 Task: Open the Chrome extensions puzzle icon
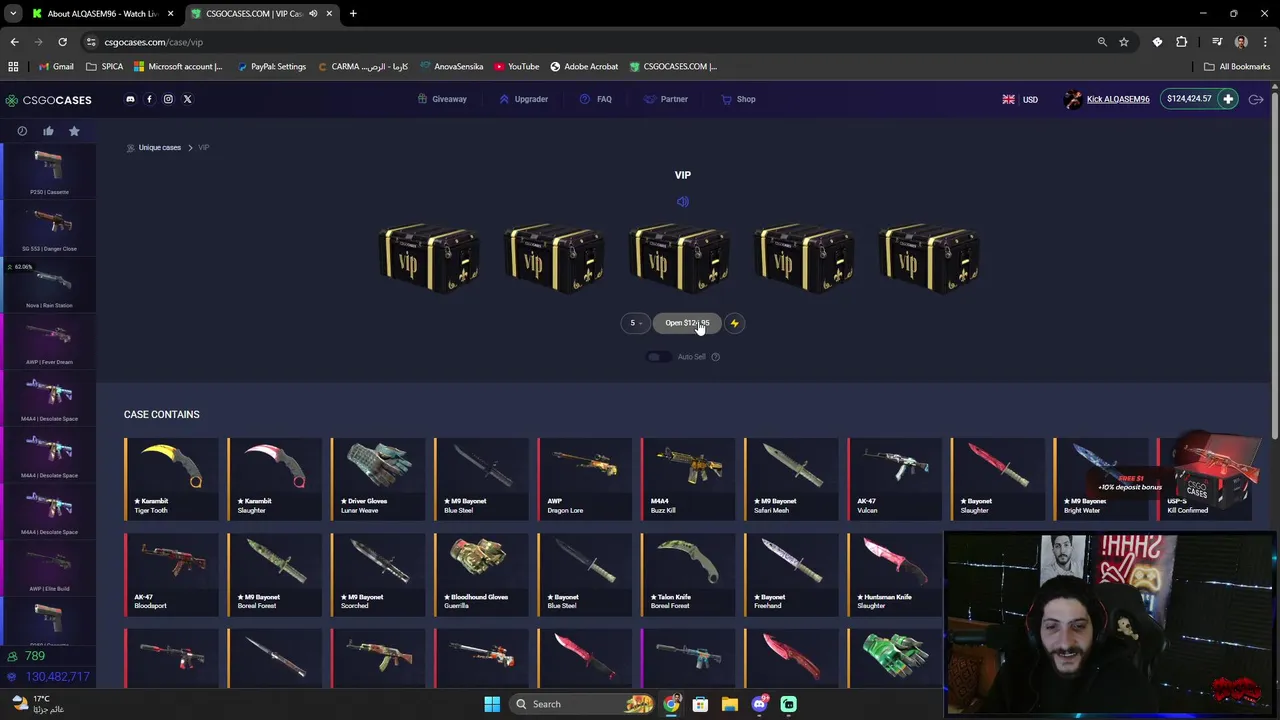click(1182, 42)
